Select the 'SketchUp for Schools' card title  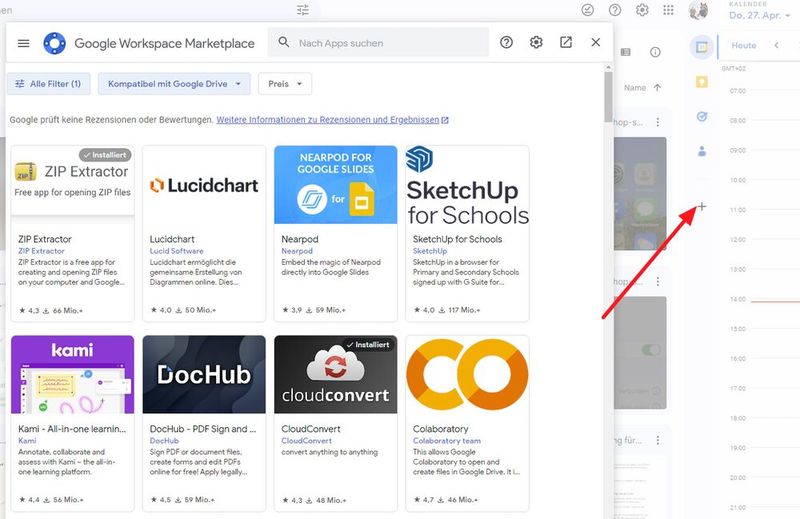(457, 239)
